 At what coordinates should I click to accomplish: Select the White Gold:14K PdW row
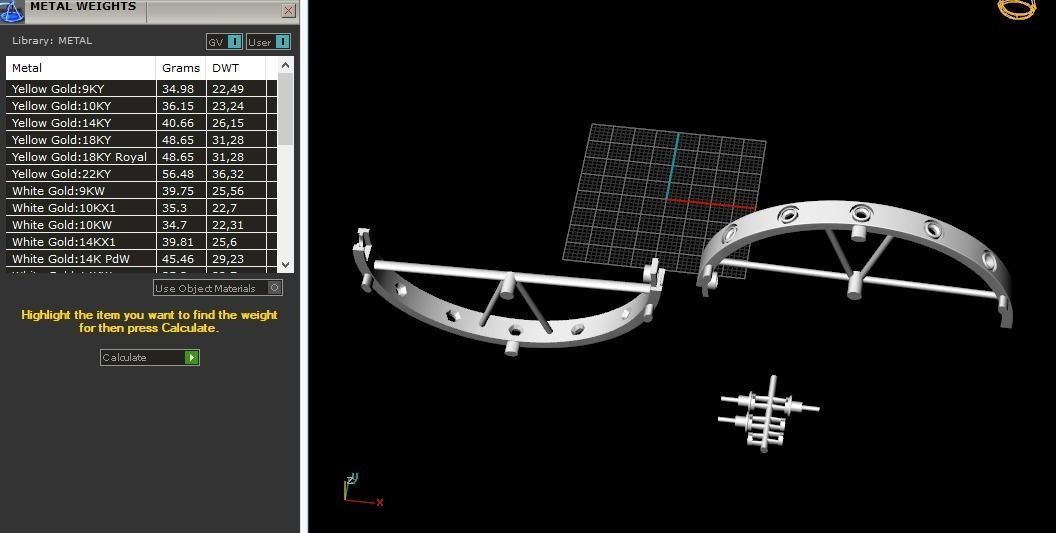coord(141,259)
